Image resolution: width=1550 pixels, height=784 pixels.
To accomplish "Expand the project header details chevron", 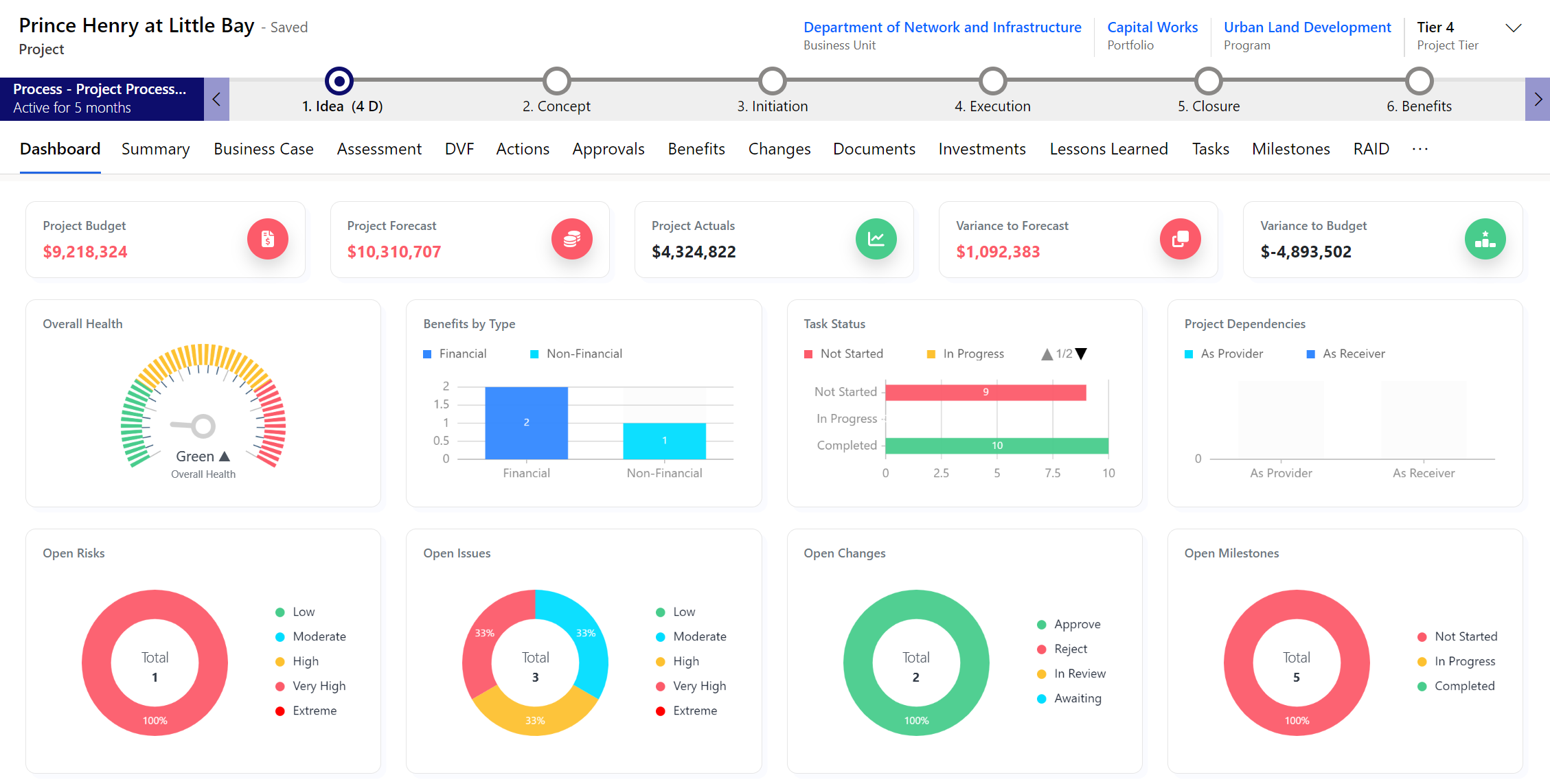I will [1513, 28].
